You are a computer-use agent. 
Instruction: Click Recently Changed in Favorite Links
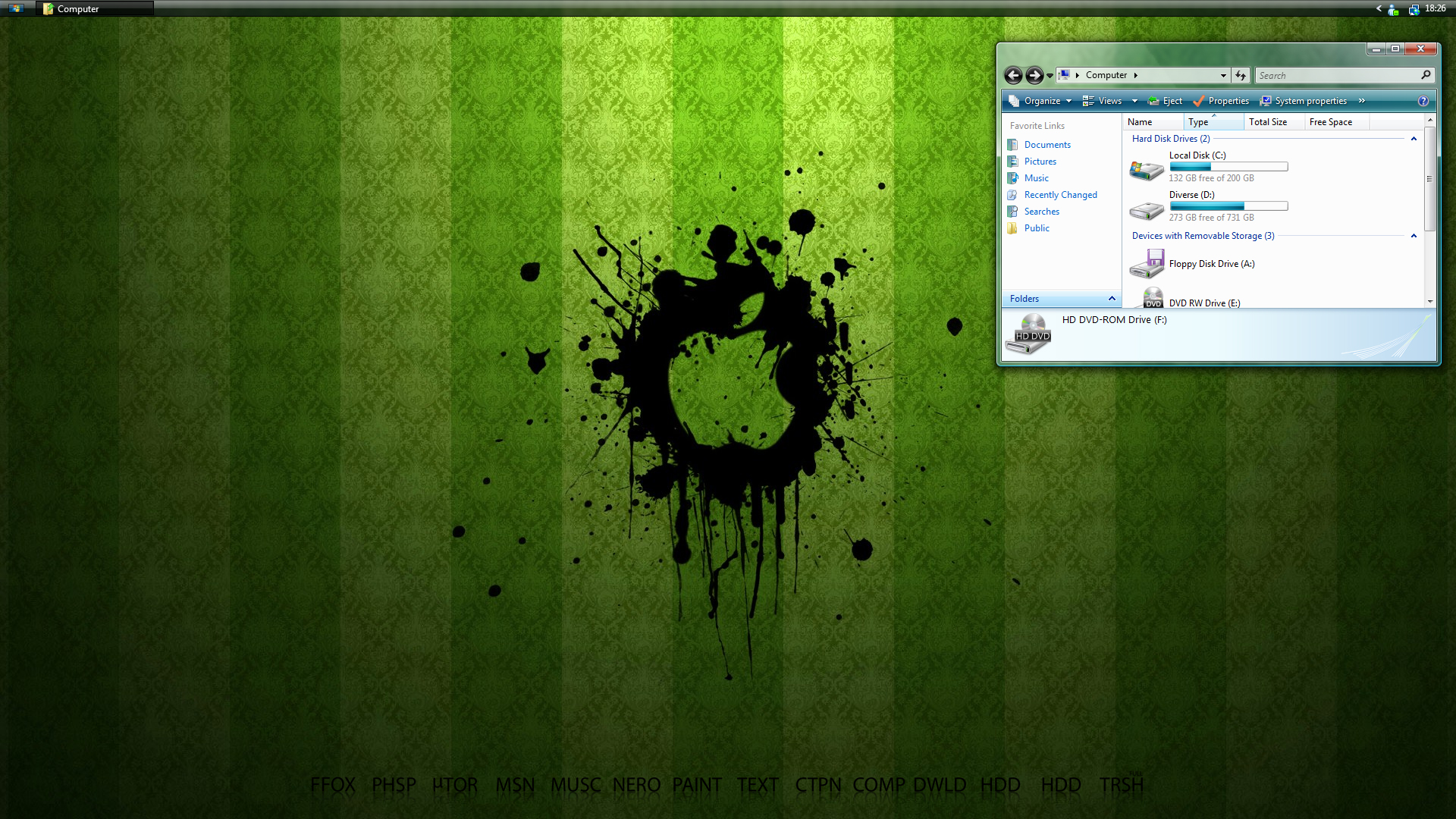click(1060, 194)
